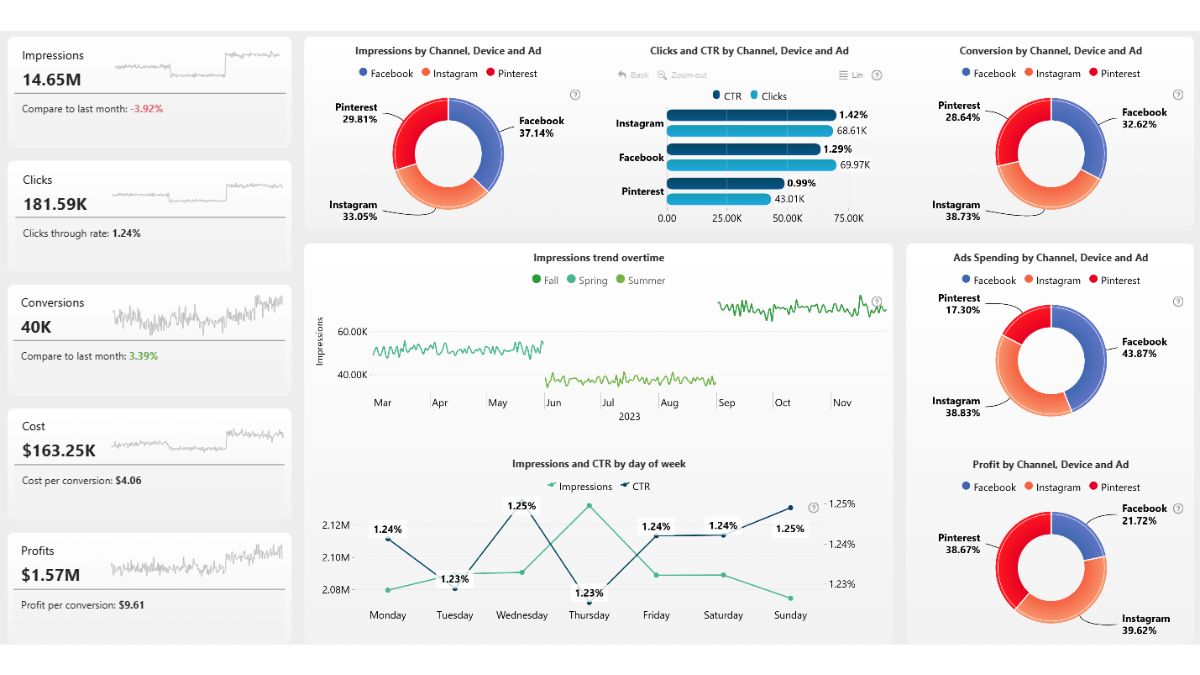1200x675 pixels.
Task: Open help icon in Clicks and CTR chart
Action: [x=877, y=75]
